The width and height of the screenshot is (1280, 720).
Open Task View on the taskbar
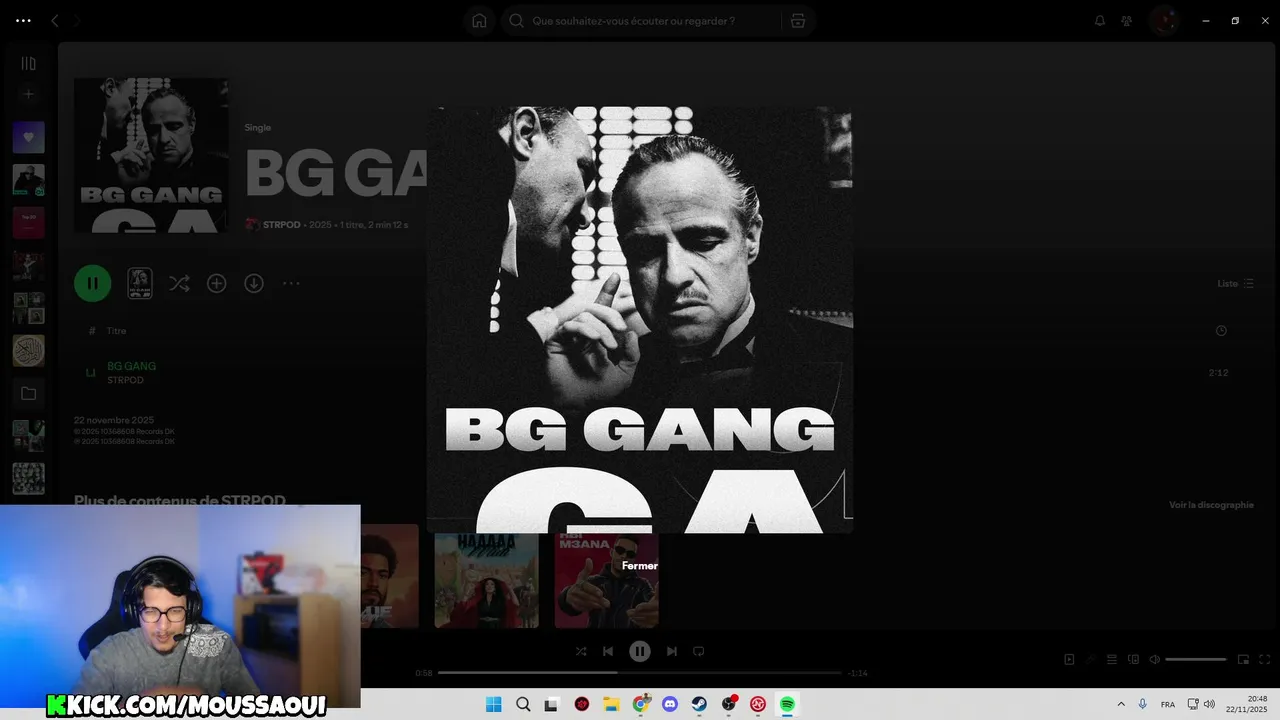click(551, 705)
